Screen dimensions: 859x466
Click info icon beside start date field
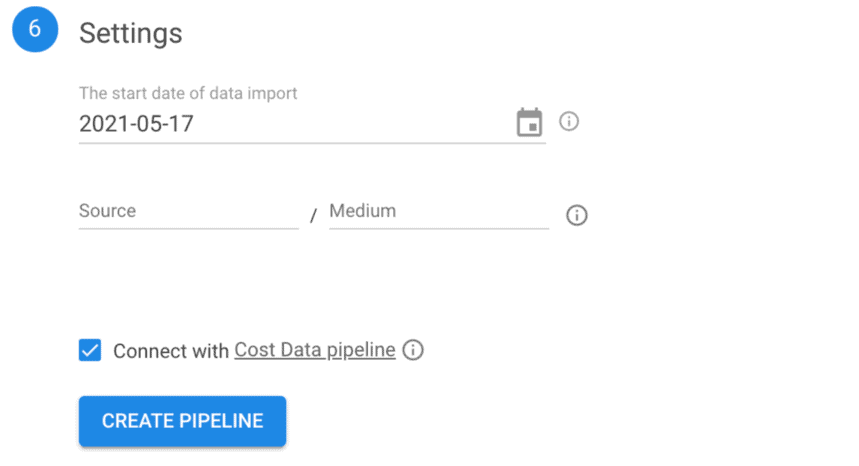click(569, 122)
